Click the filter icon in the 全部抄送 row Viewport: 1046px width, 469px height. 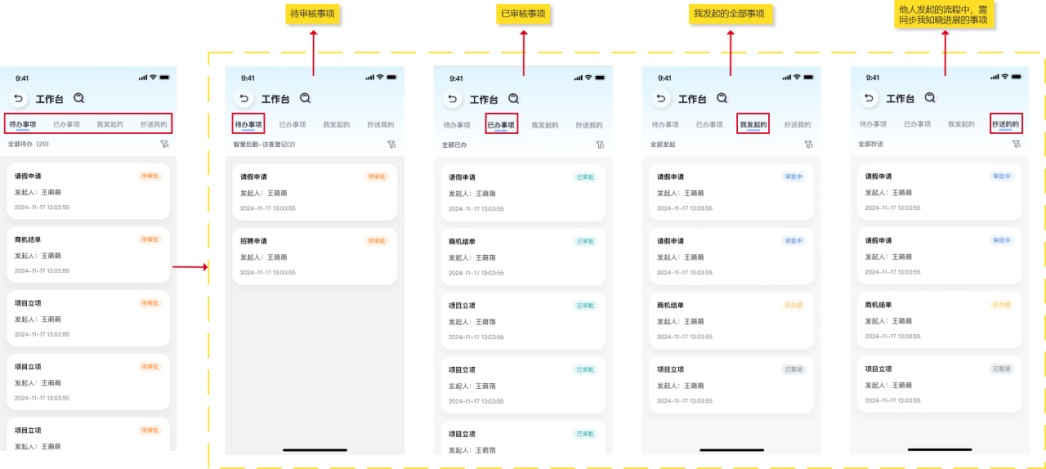tap(1016, 144)
